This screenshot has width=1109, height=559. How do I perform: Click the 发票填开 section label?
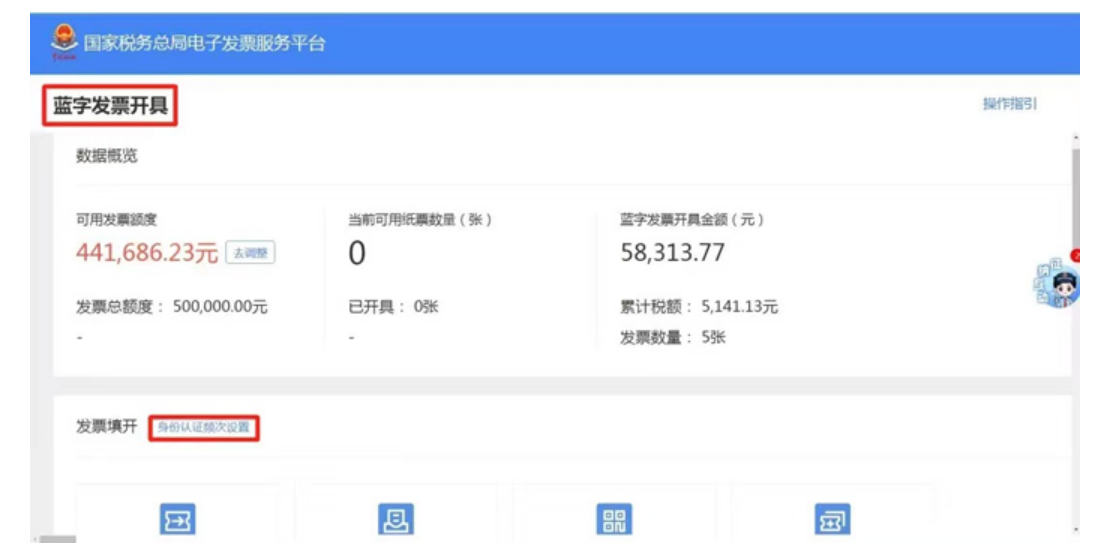pos(107,427)
